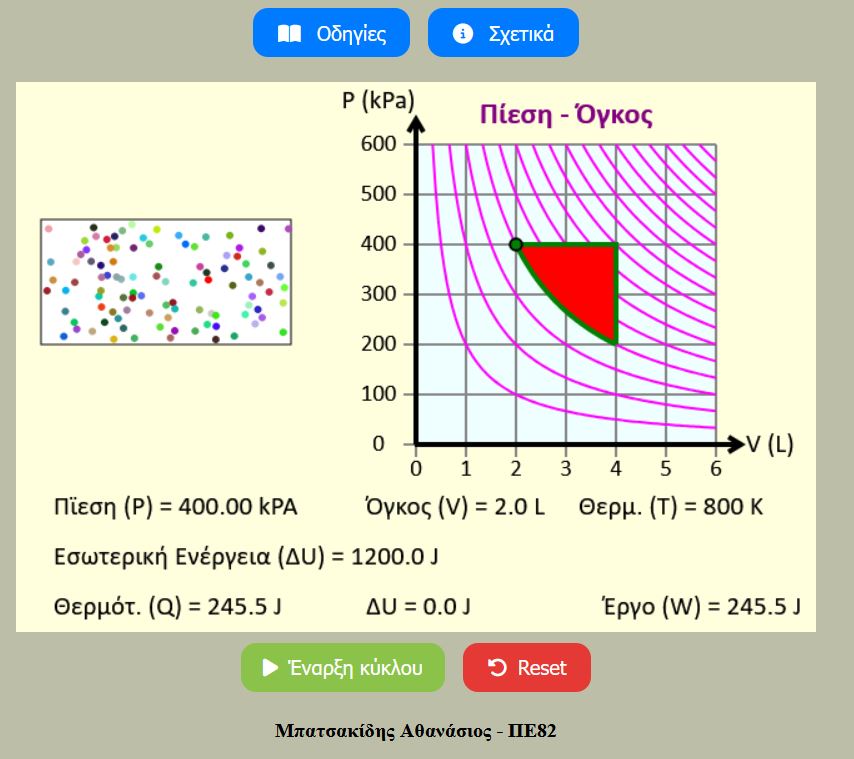Click the circular arrow icon on Reset
Screen dimensions: 854x759
click(x=497, y=668)
